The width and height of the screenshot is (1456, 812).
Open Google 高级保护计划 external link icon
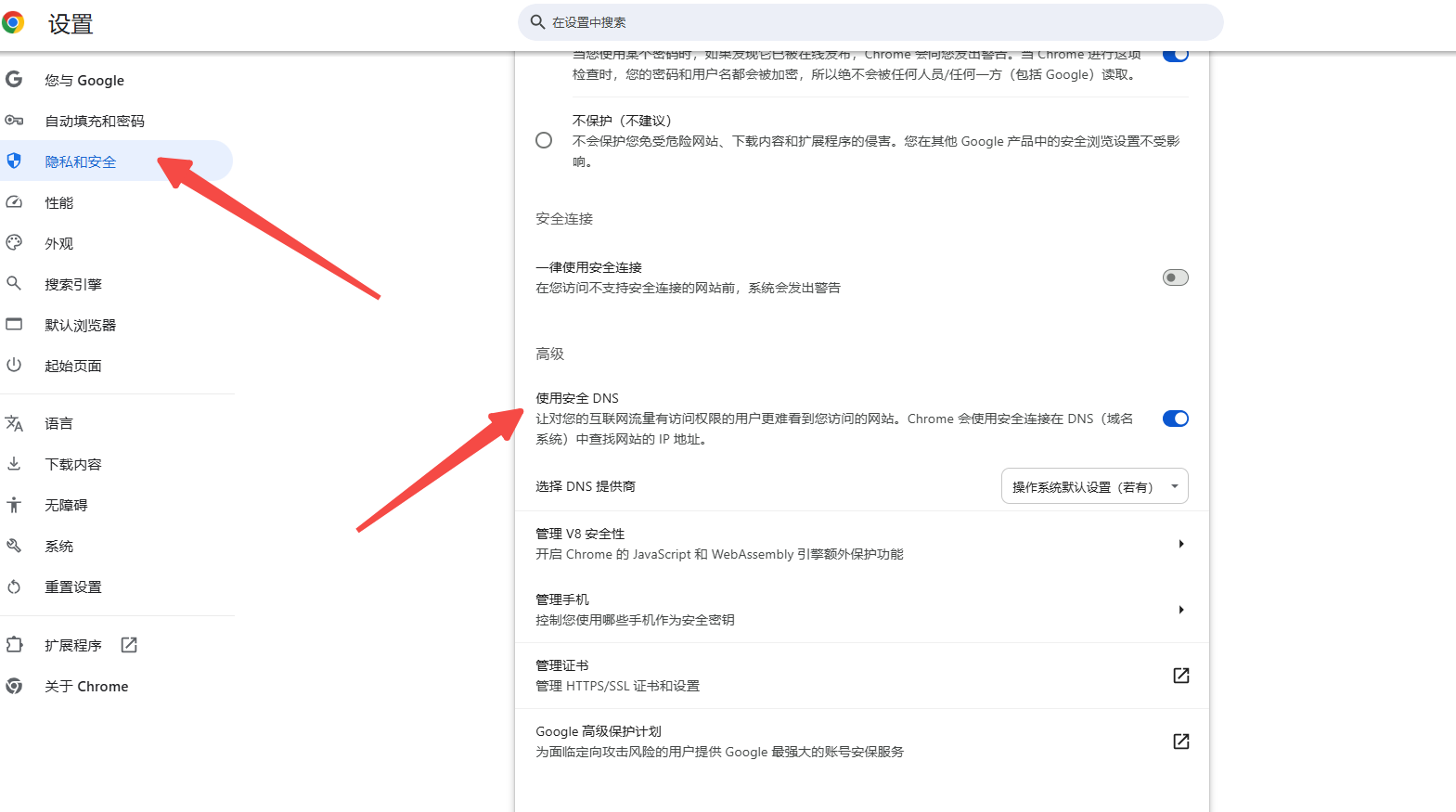click(1180, 741)
